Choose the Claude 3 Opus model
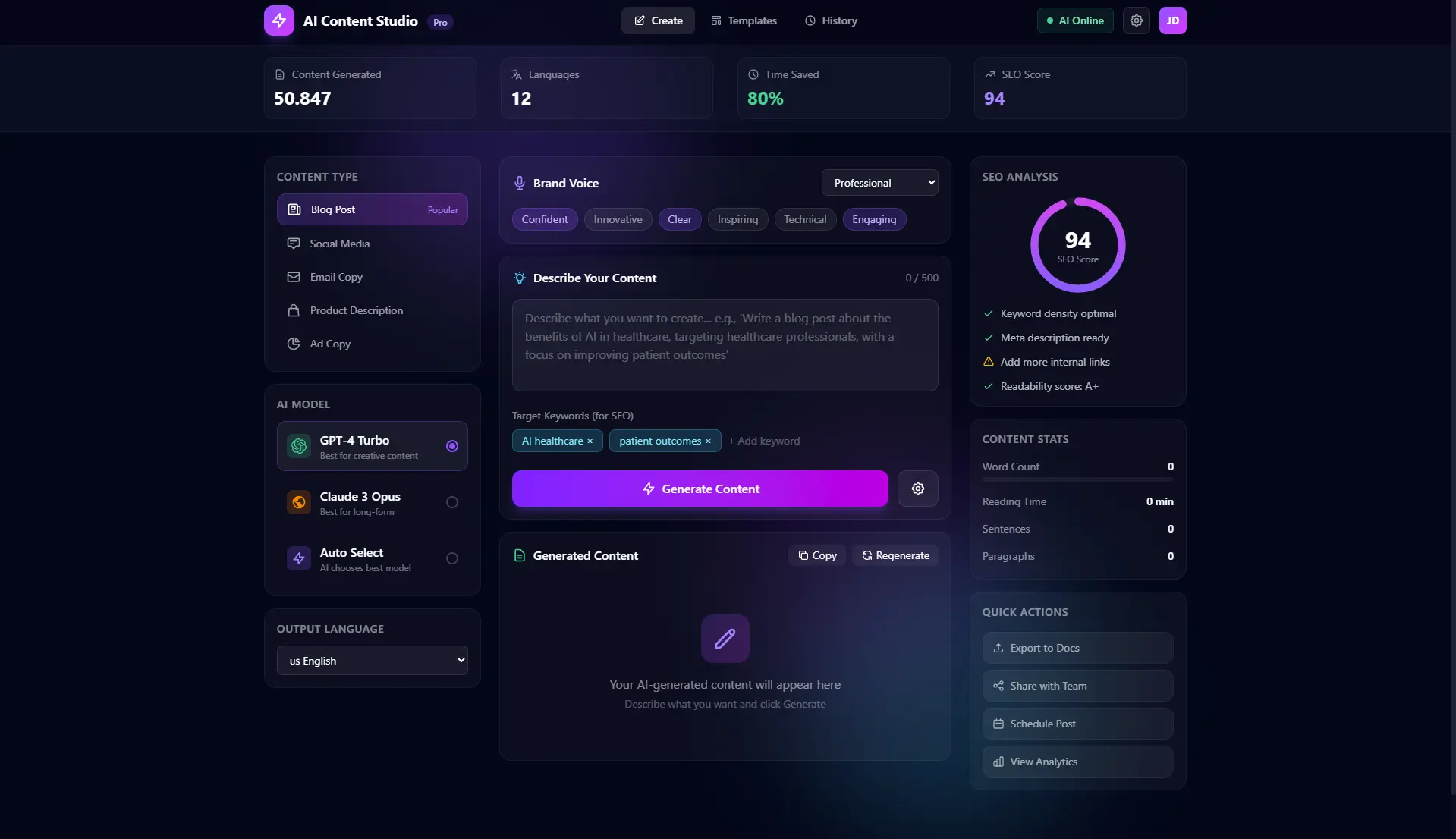This screenshot has width=1456, height=839. click(x=451, y=502)
